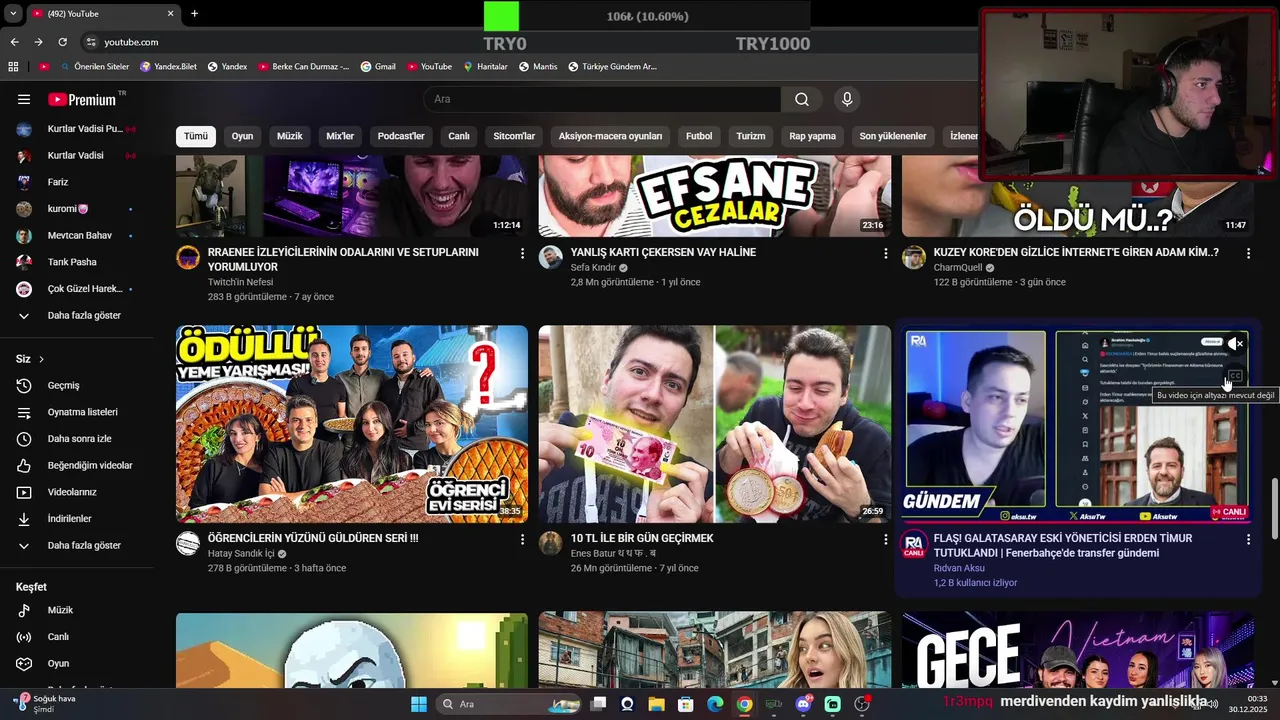
Task: Open options menu for ÖĞRENCİLERİN YÜZÜNÜ GÜLDÜREN video
Action: (522, 540)
